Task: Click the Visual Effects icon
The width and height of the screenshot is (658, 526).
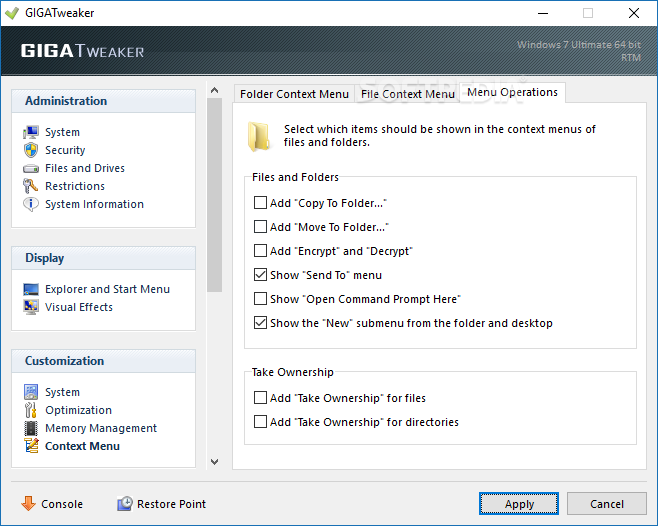Action: [x=31, y=307]
